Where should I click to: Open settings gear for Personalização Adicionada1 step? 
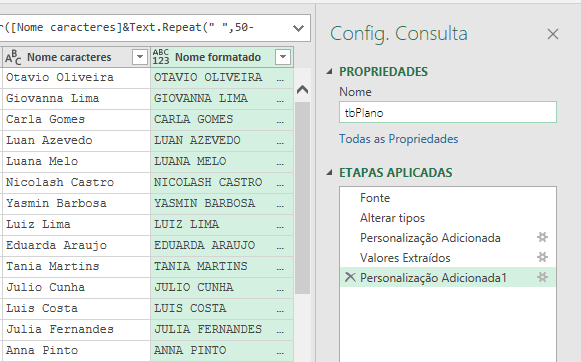[542, 277]
